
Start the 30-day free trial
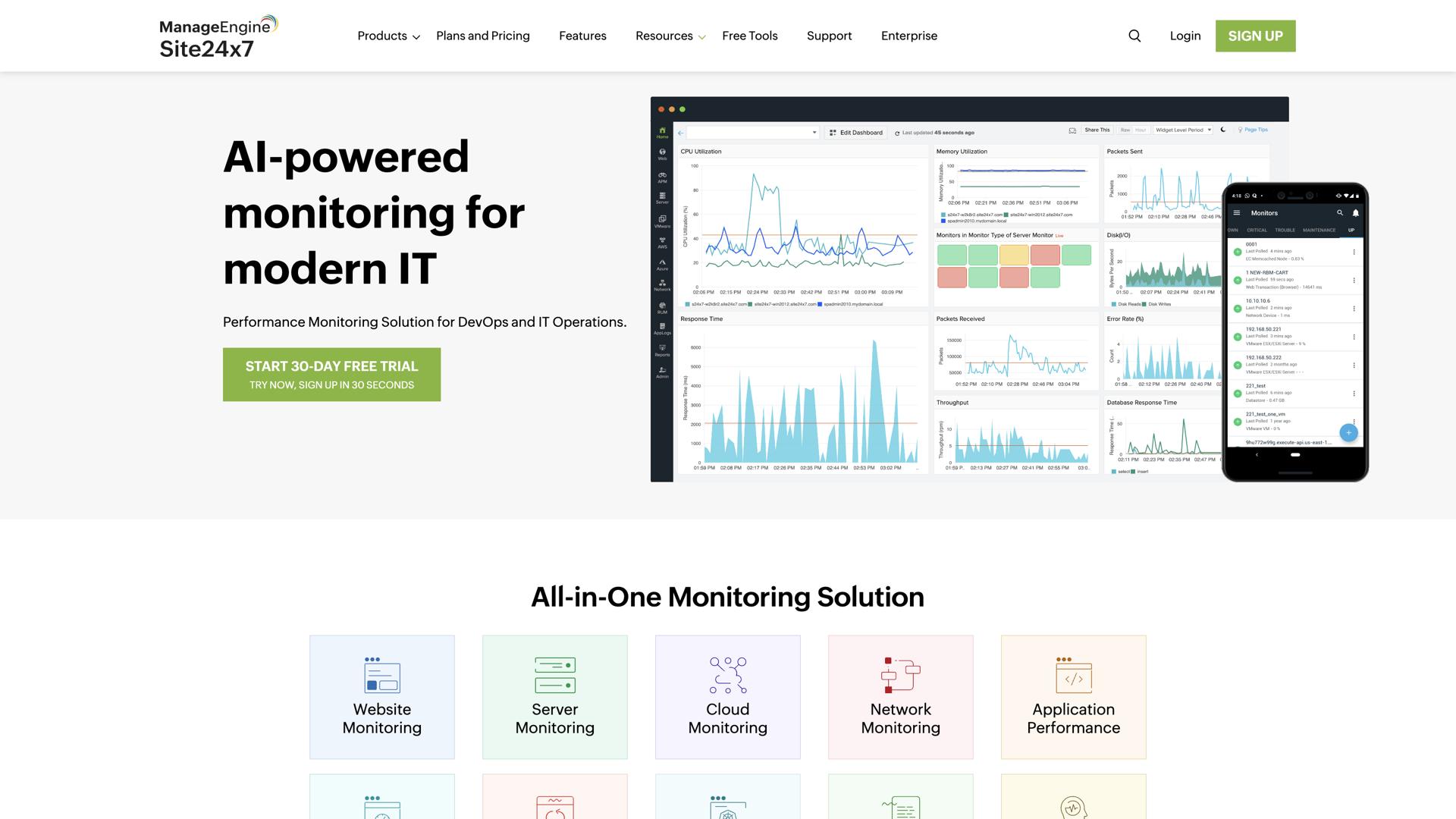(x=331, y=375)
